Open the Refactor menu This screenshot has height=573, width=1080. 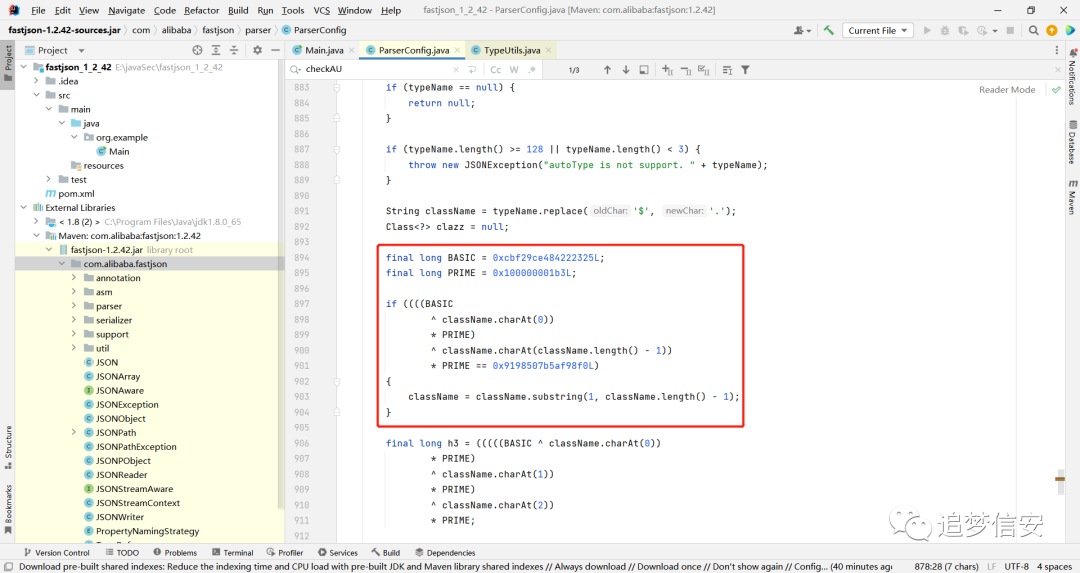pos(201,10)
